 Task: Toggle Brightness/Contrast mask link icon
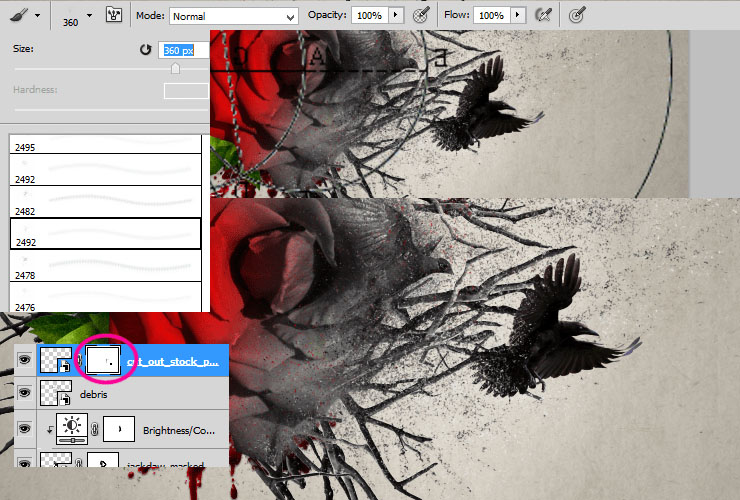(94, 429)
